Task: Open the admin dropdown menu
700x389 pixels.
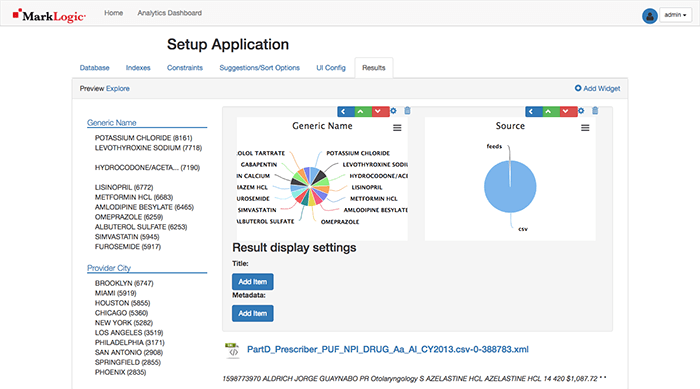Action: pyautogui.click(x=675, y=15)
